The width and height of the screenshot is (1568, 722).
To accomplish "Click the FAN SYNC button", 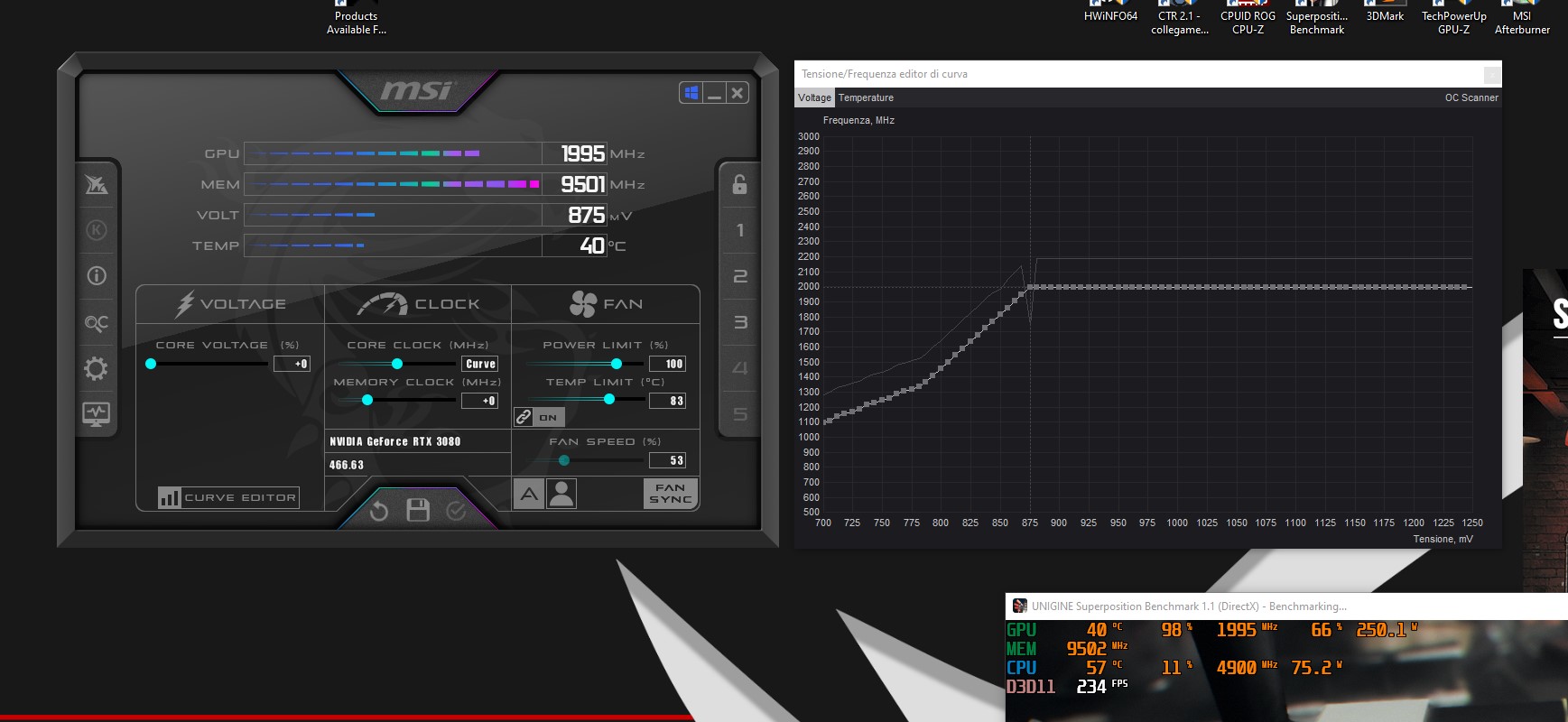I will (x=671, y=494).
